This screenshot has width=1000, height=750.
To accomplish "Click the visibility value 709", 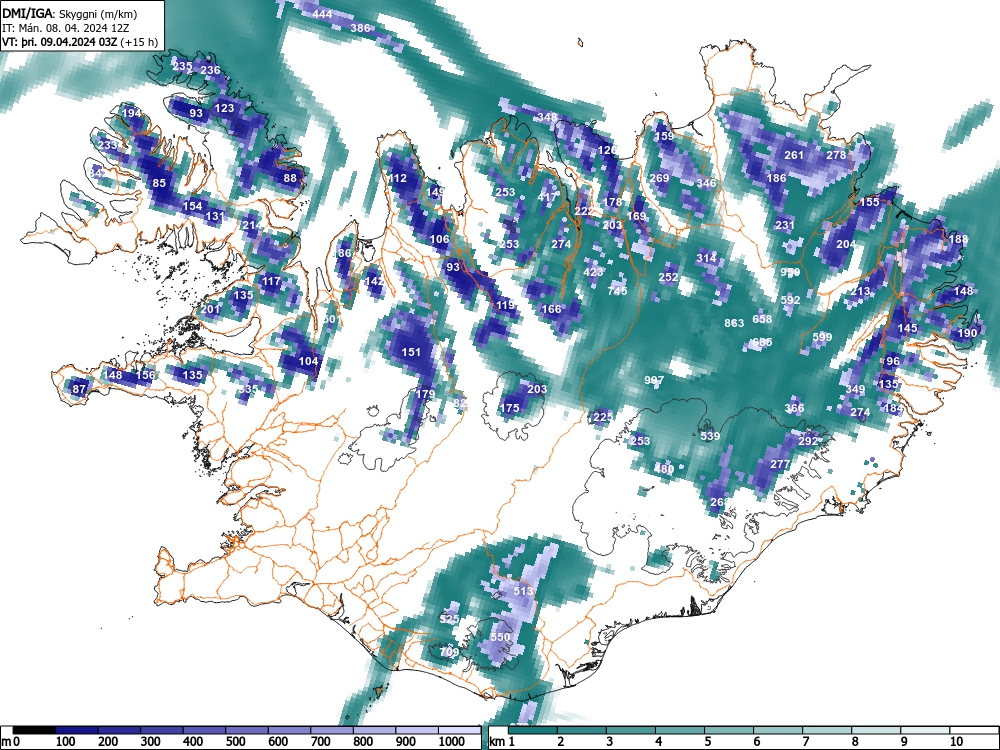I will click(x=449, y=652).
